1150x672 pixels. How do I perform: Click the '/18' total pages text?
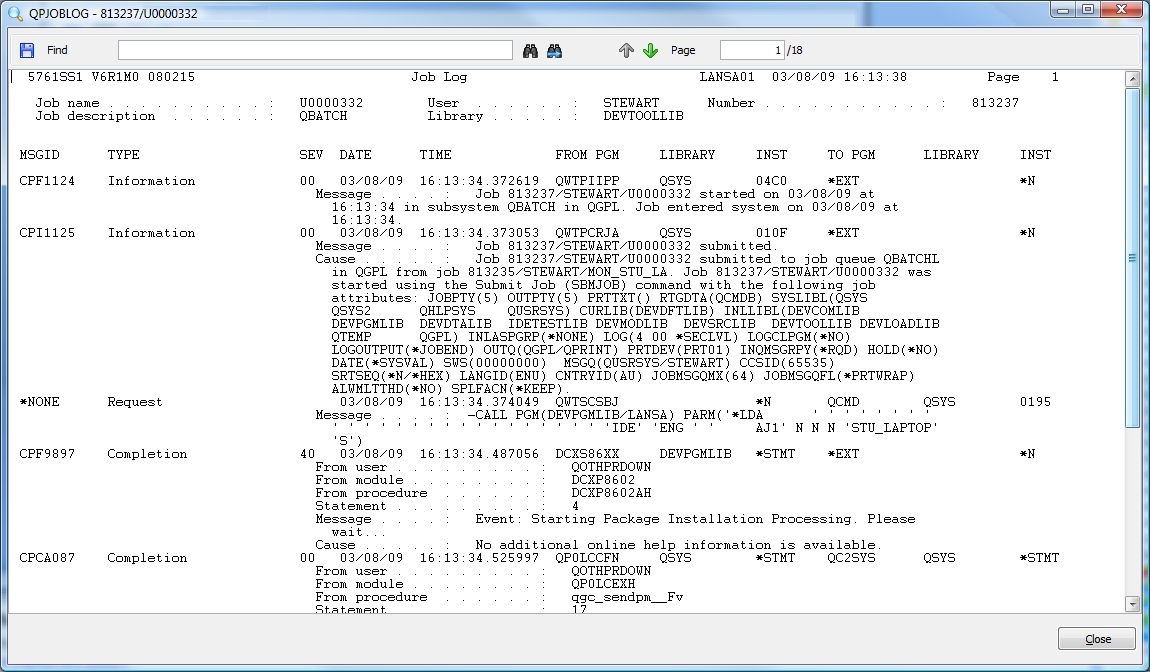click(x=795, y=50)
